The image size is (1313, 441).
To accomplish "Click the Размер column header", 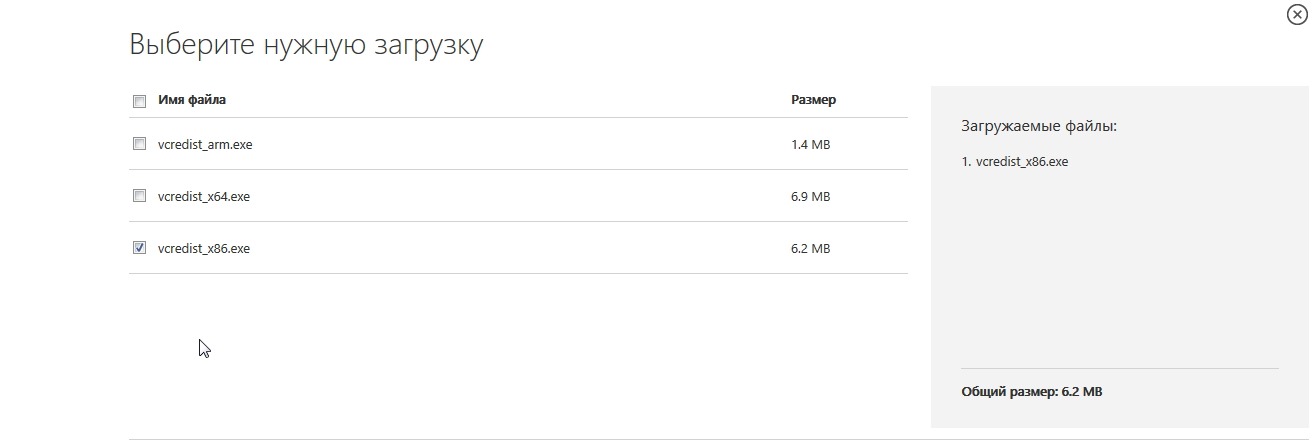I will [x=813, y=100].
